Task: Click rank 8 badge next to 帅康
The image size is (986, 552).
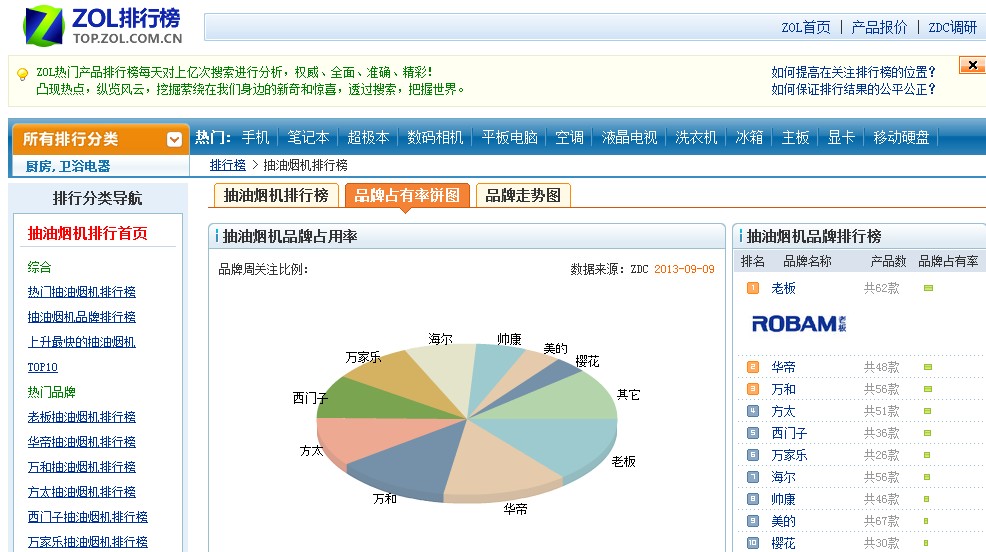Action: (x=753, y=499)
